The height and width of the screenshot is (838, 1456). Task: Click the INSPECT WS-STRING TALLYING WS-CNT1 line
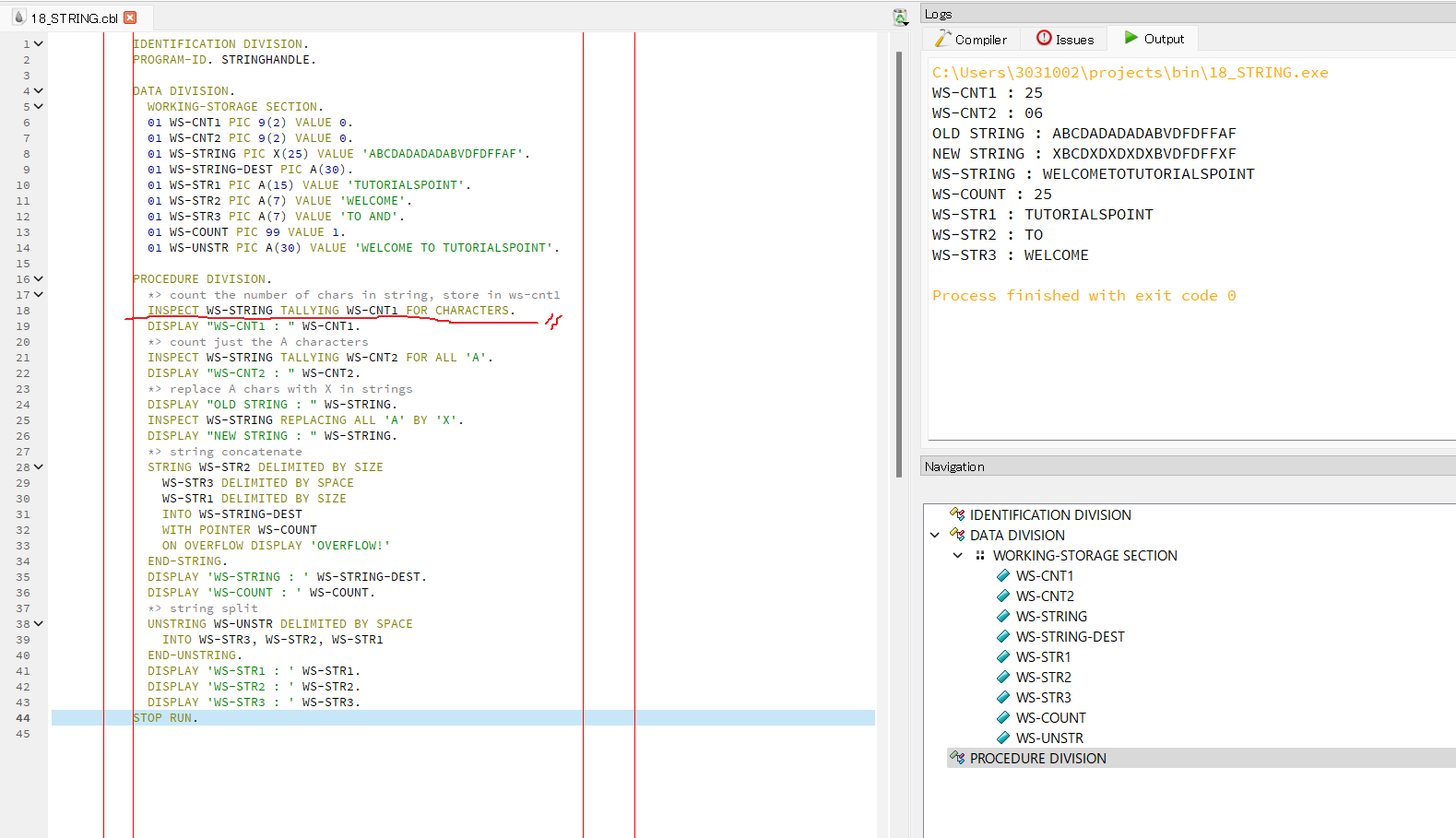point(331,311)
